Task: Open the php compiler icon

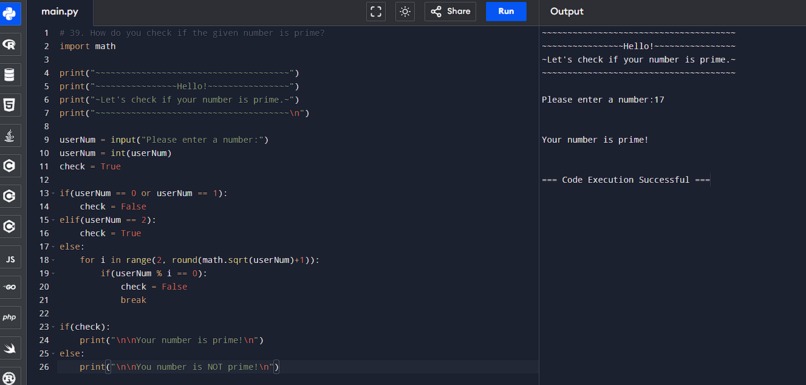Action: pos(10,318)
